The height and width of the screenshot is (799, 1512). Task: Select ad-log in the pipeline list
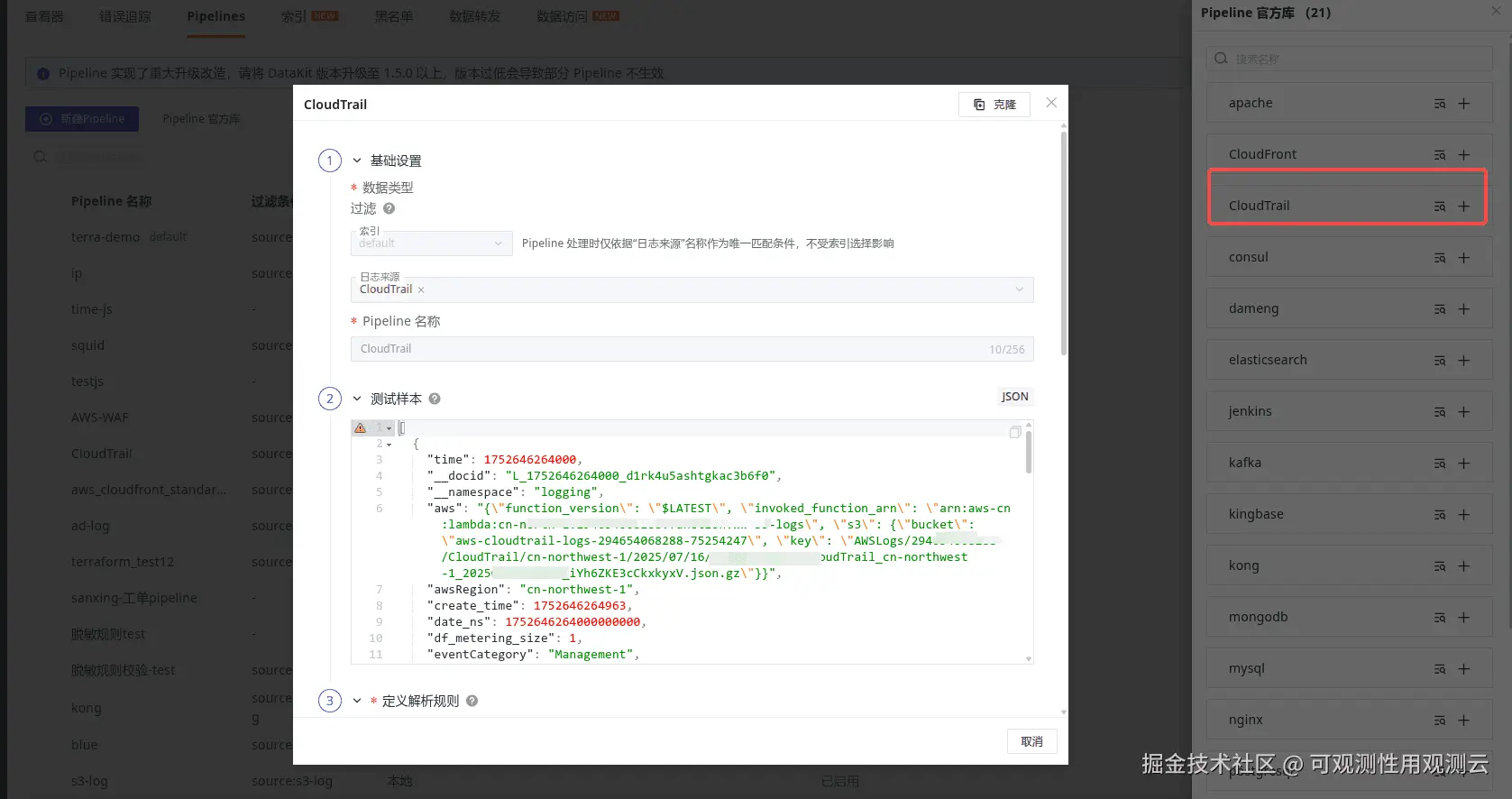(x=90, y=526)
